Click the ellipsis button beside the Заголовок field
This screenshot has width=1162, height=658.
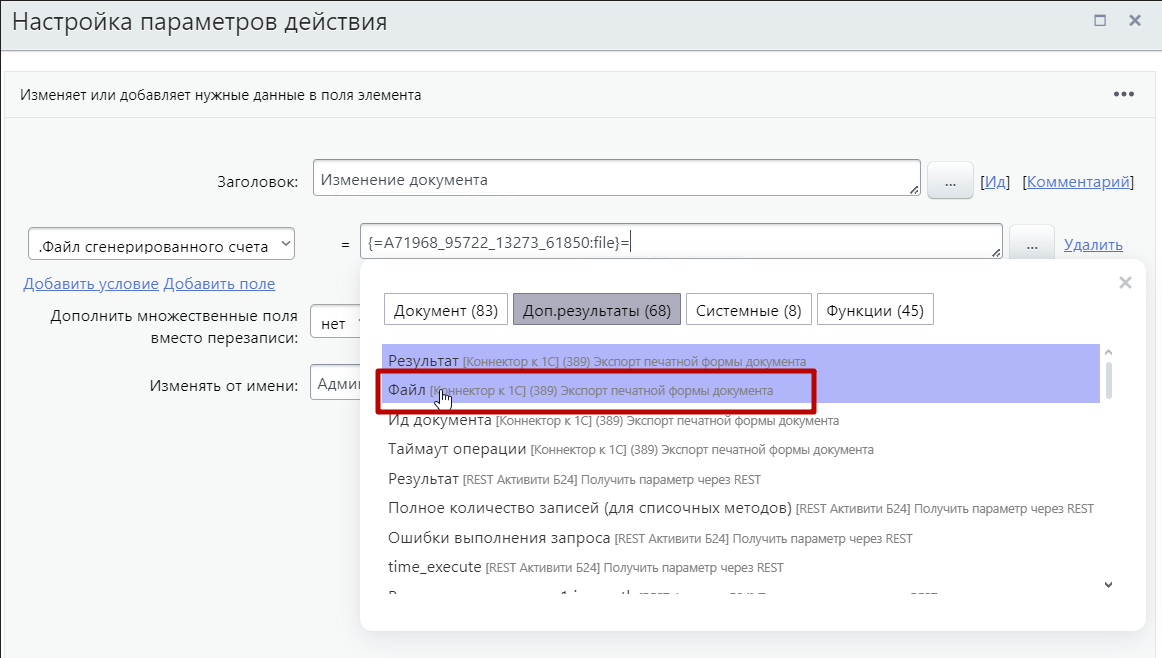tap(950, 181)
